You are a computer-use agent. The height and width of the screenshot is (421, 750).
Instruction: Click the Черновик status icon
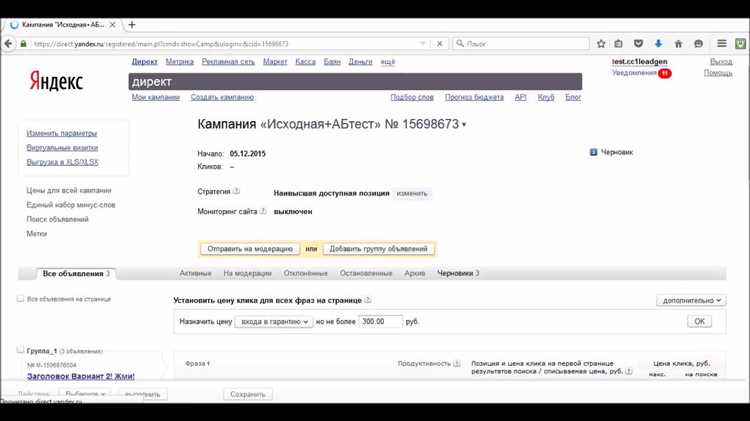pyautogui.click(x=593, y=152)
